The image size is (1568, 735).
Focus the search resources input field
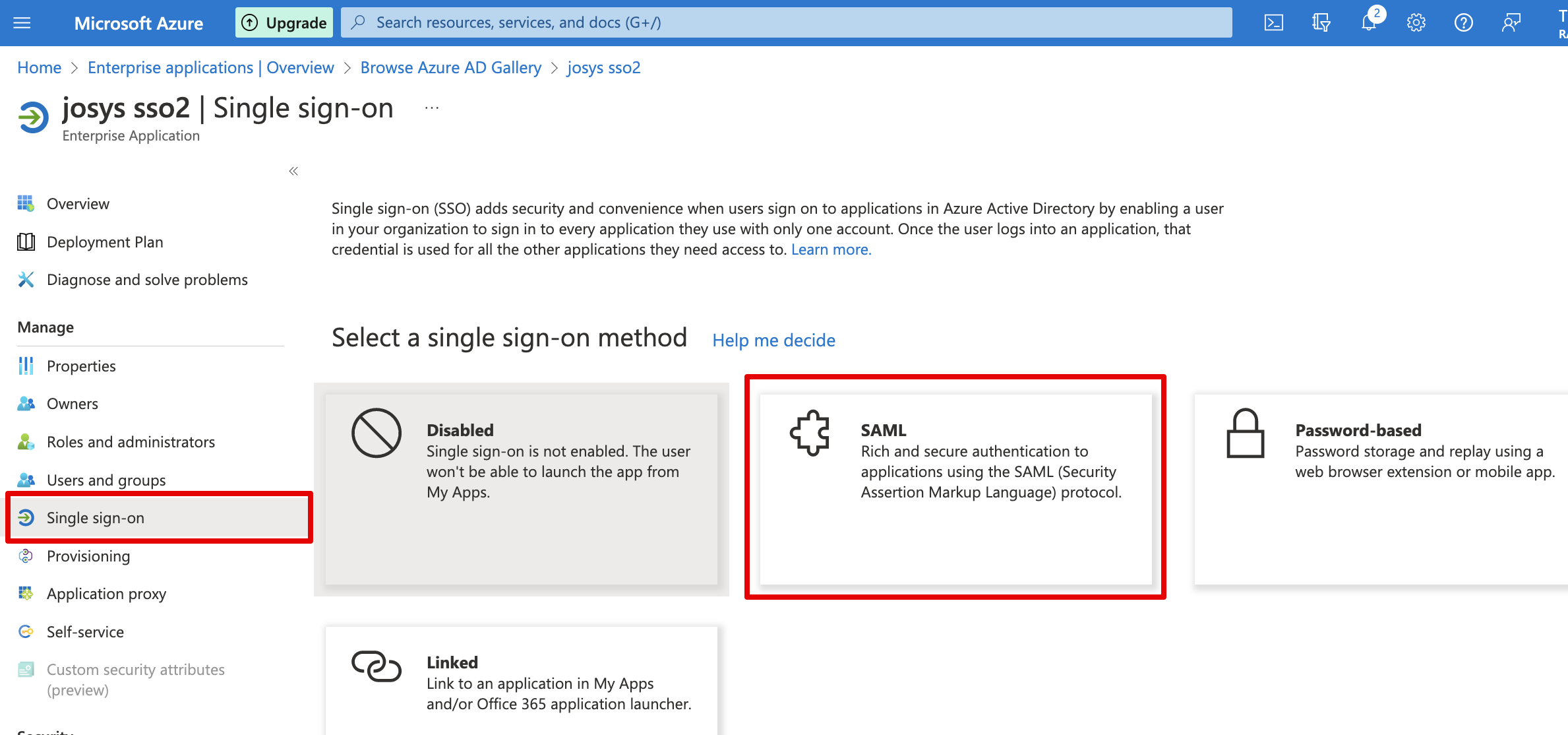click(785, 23)
